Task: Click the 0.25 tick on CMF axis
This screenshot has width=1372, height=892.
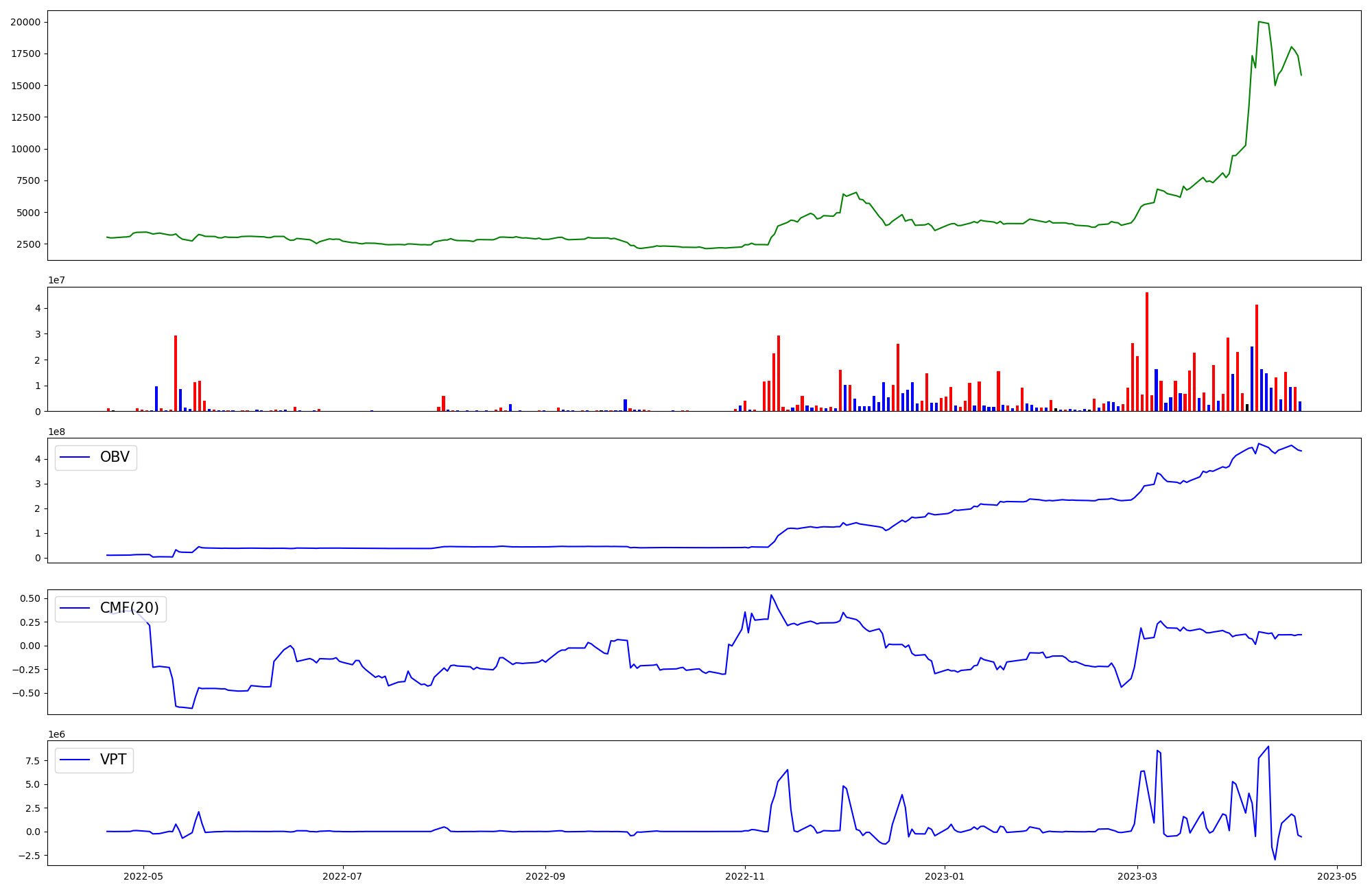Action: click(29, 622)
